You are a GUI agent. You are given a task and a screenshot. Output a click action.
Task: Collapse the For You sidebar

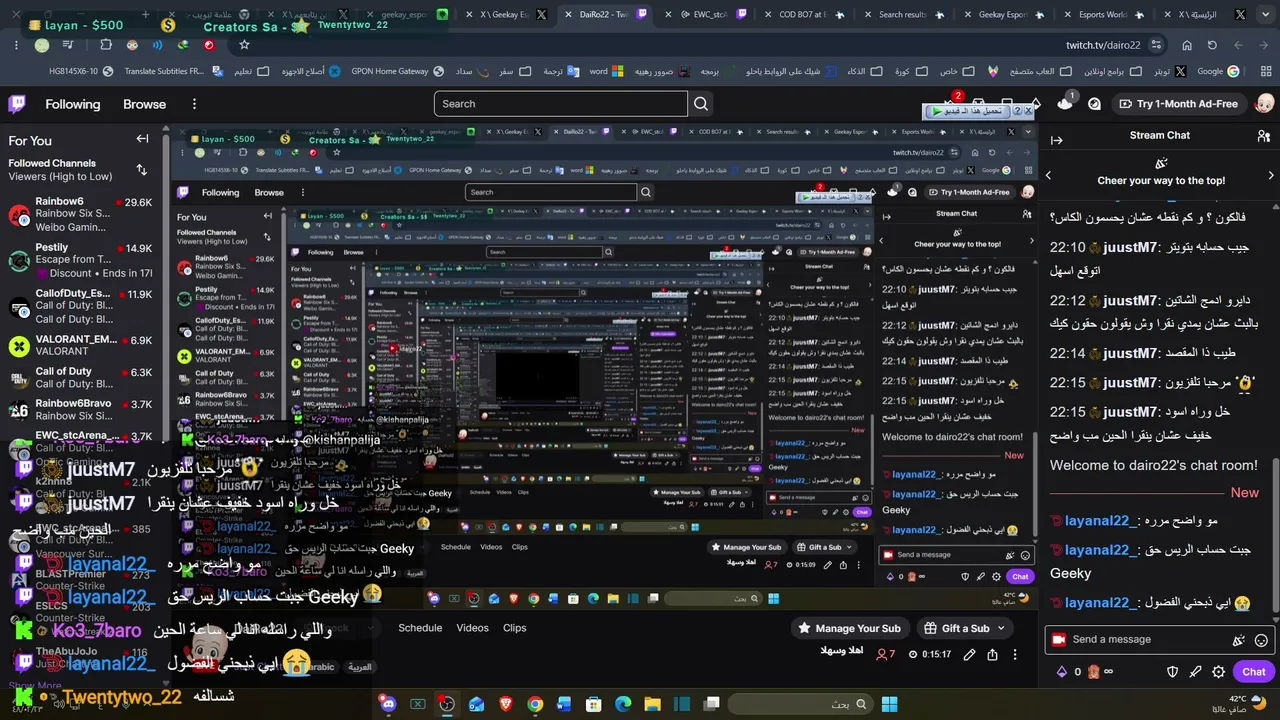[x=142, y=140]
